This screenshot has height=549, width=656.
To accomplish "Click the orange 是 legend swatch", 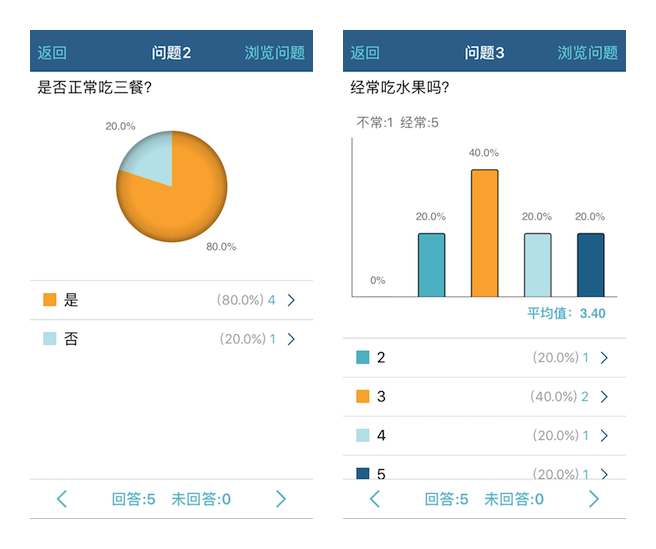I will (x=50, y=300).
